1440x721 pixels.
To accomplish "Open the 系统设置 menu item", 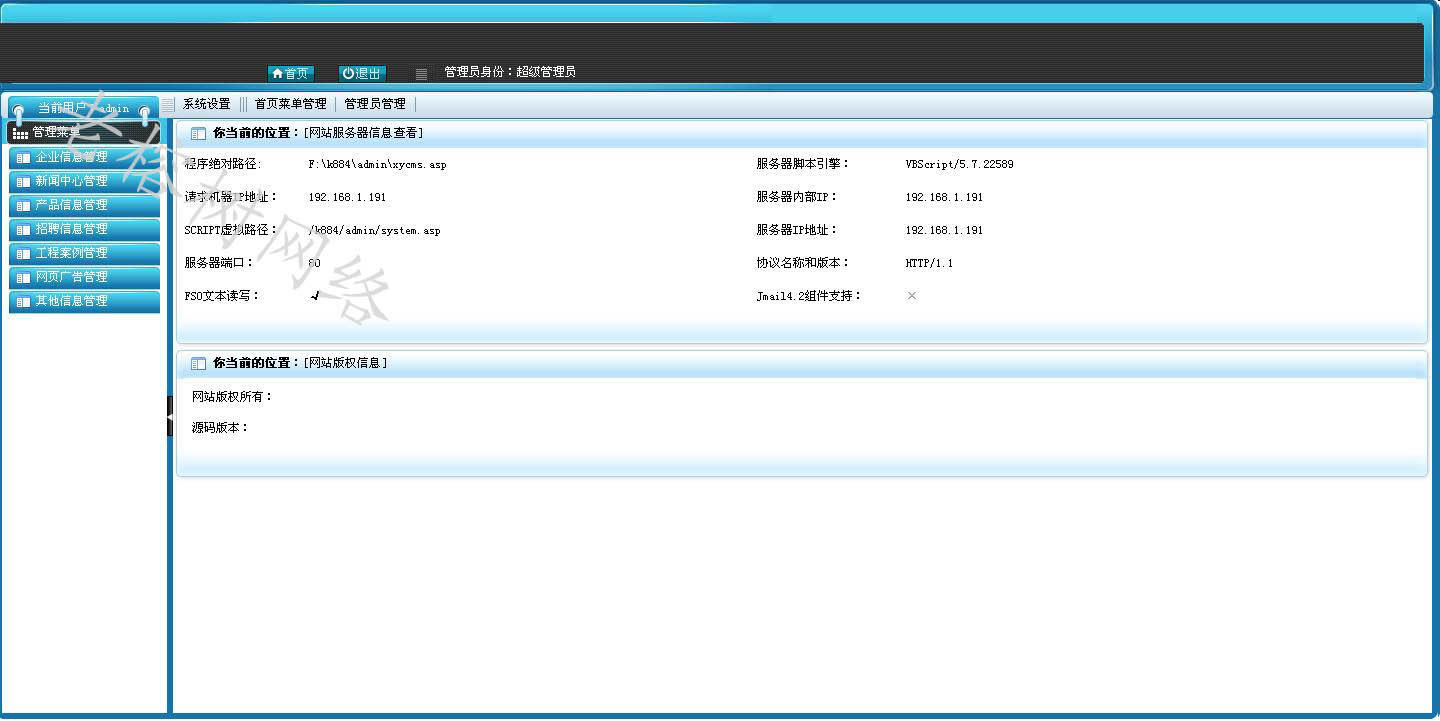I will (x=207, y=104).
